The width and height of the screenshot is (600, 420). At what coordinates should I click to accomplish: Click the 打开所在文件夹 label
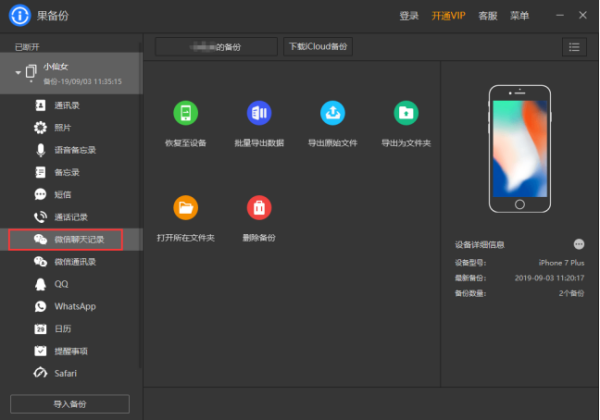click(186, 238)
